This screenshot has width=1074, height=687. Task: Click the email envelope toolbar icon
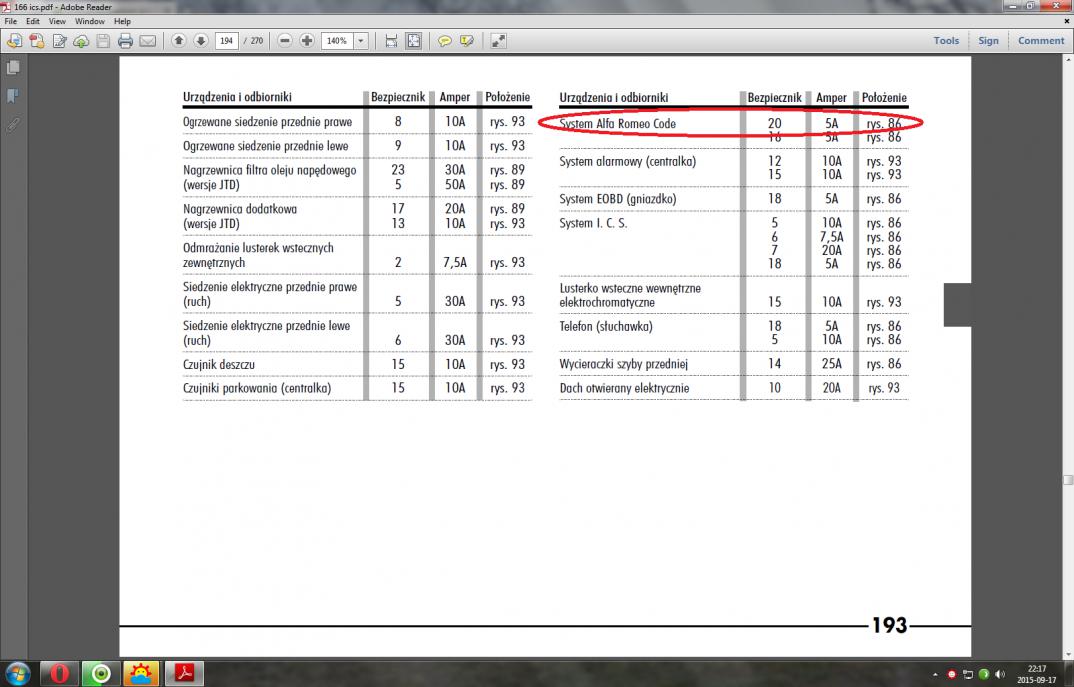click(147, 41)
